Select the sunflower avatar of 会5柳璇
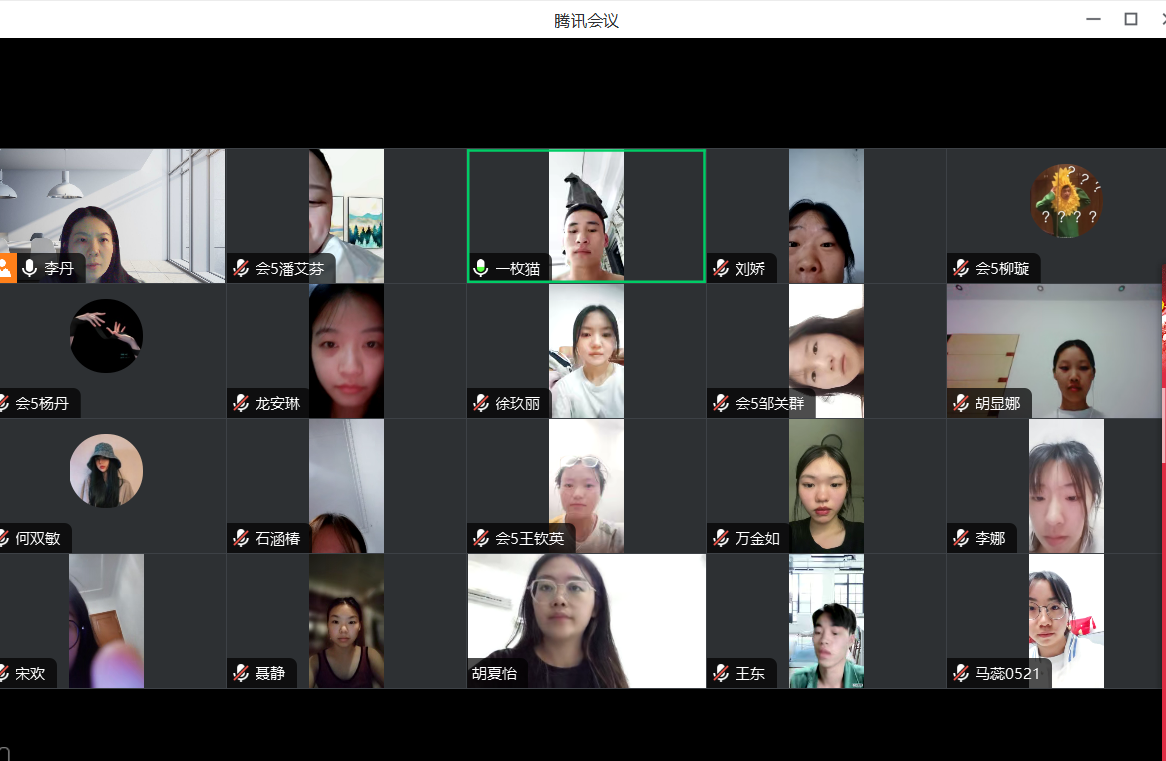Screen dimensions: 1166x761 (x=1067, y=201)
